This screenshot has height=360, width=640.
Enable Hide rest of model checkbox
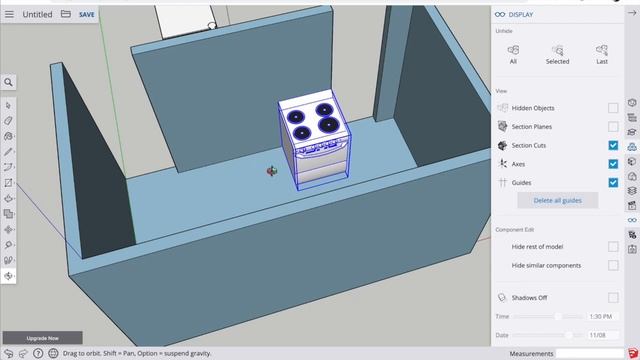[x=613, y=247]
